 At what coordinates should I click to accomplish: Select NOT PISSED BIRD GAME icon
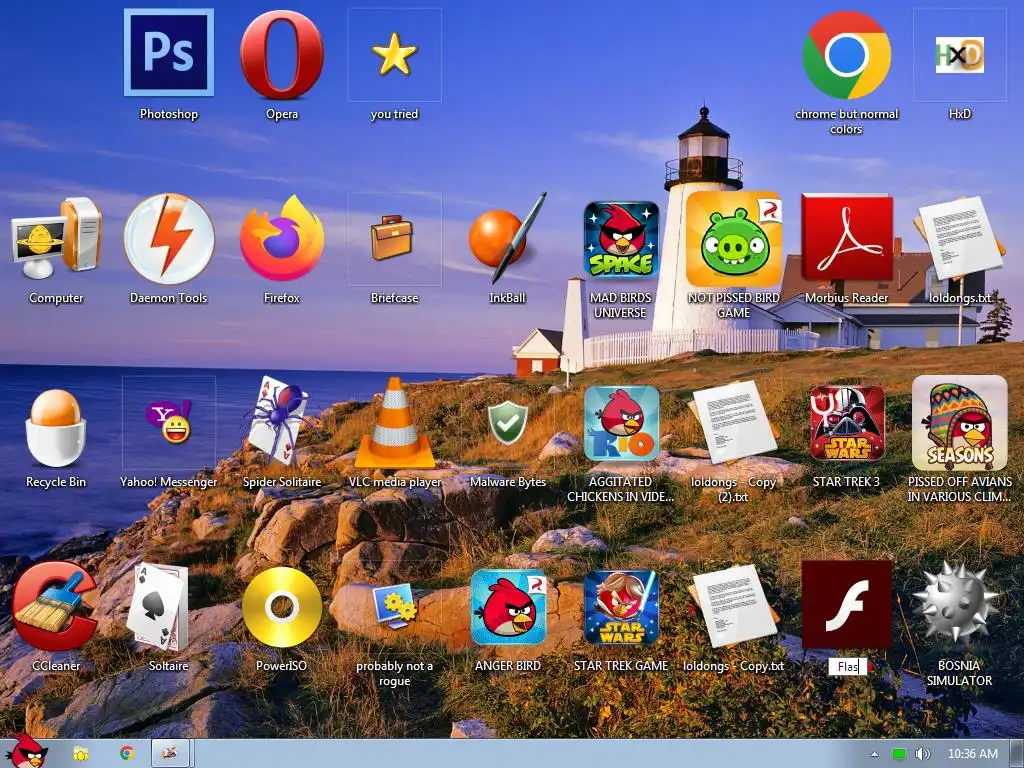(734, 239)
